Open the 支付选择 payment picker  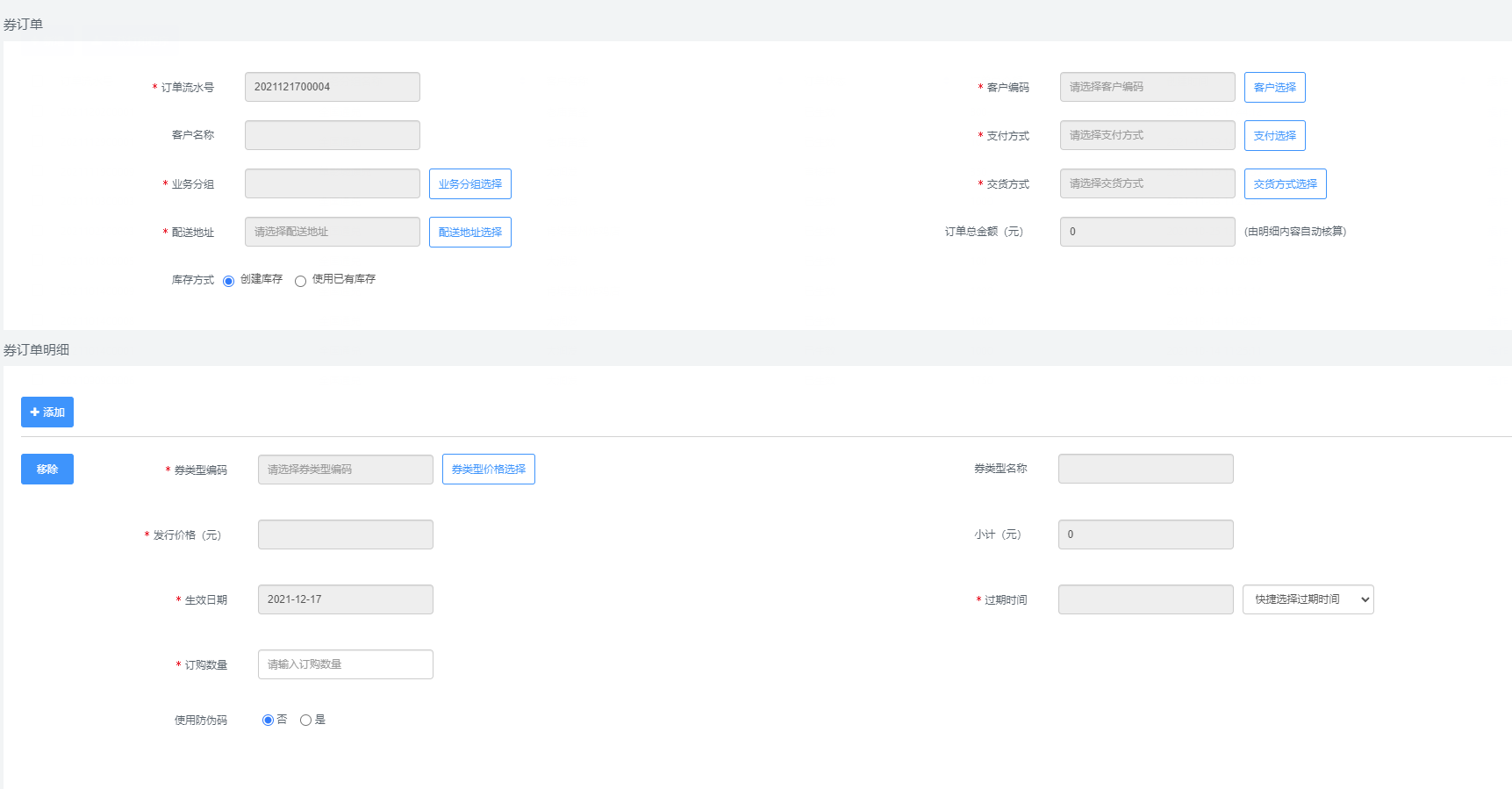pos(1274,135)
